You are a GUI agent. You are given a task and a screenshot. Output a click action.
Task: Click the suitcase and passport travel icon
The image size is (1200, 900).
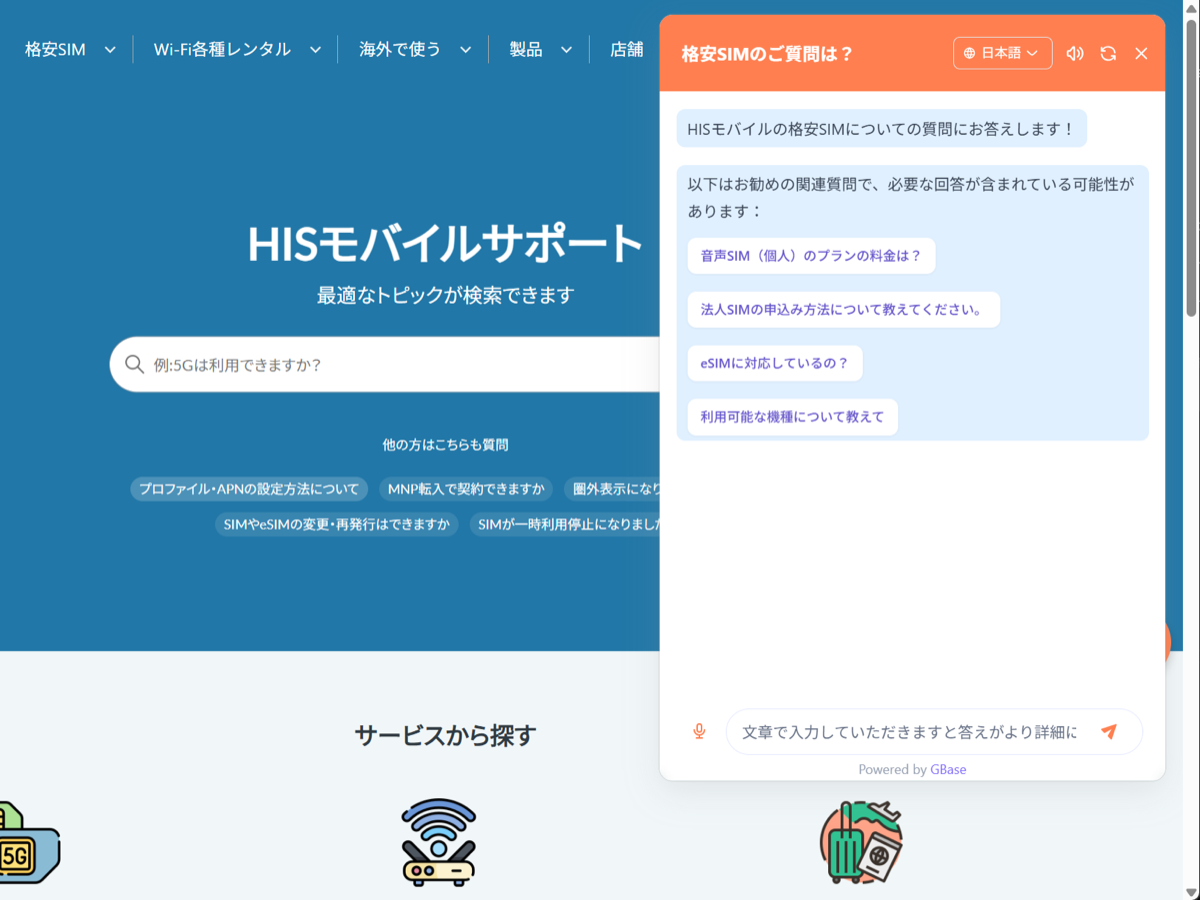(861, 842)
